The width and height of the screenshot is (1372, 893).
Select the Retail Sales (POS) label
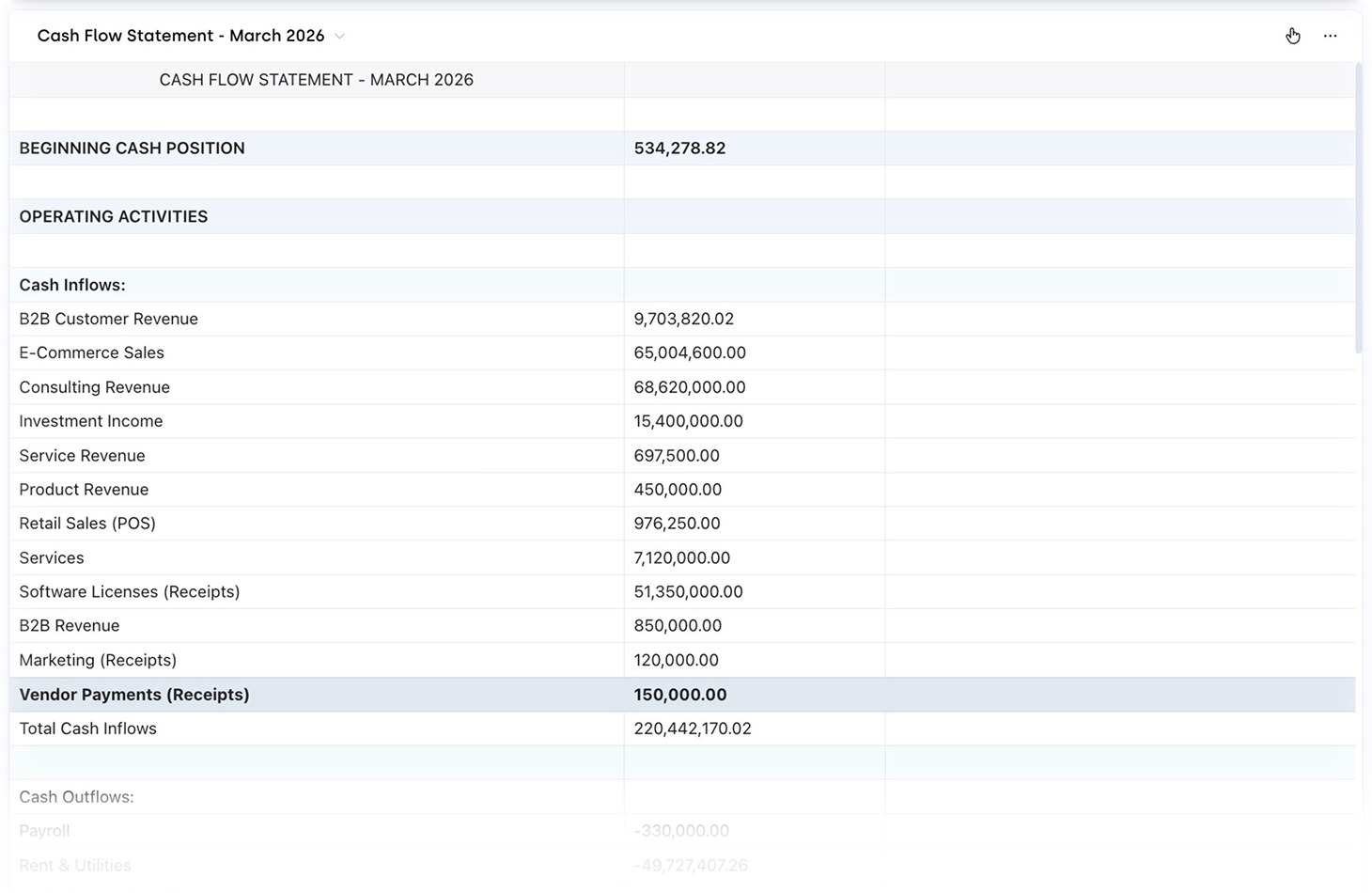(x=87, y=524)
